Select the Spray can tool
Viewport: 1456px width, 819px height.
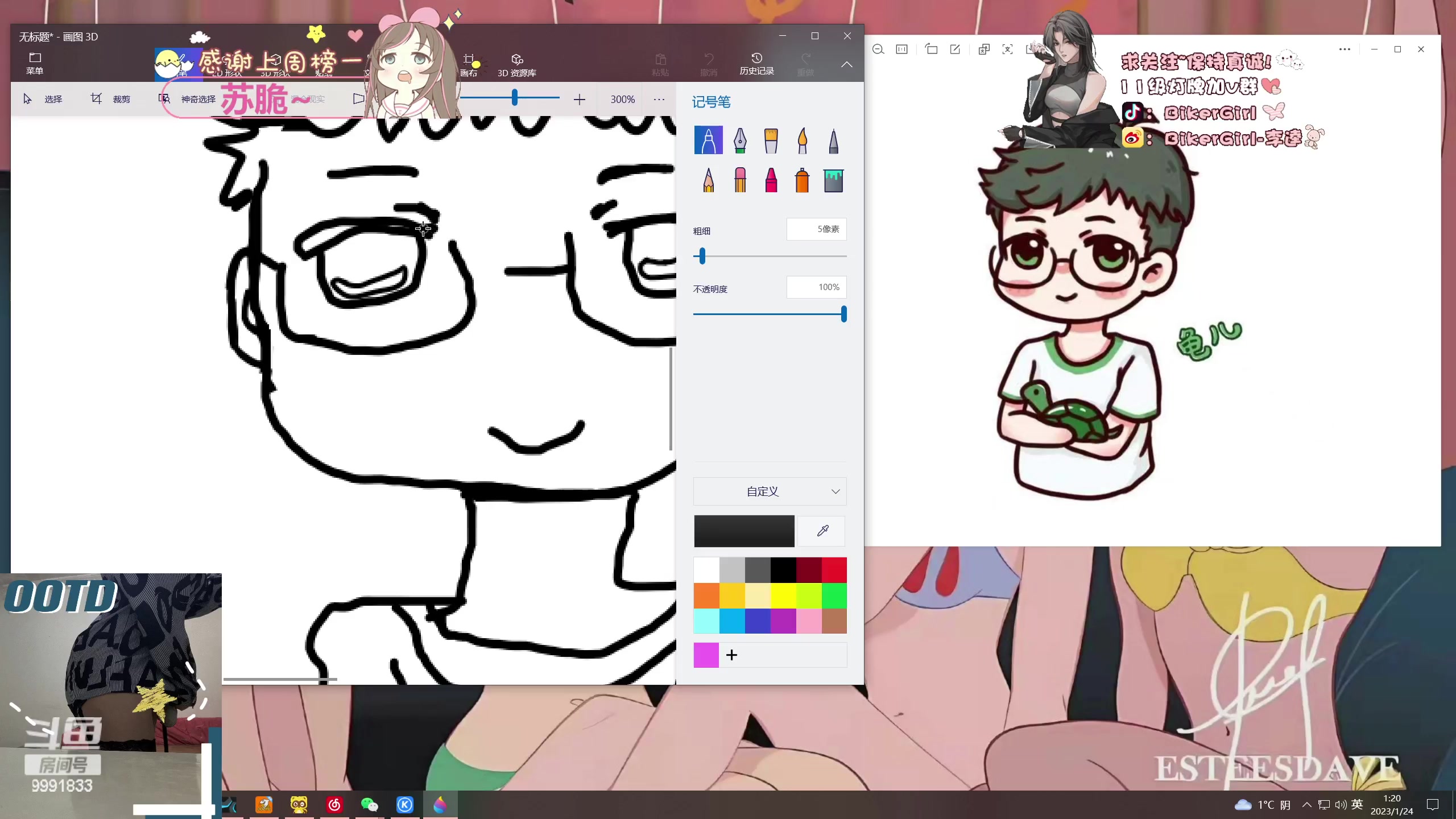802,180
